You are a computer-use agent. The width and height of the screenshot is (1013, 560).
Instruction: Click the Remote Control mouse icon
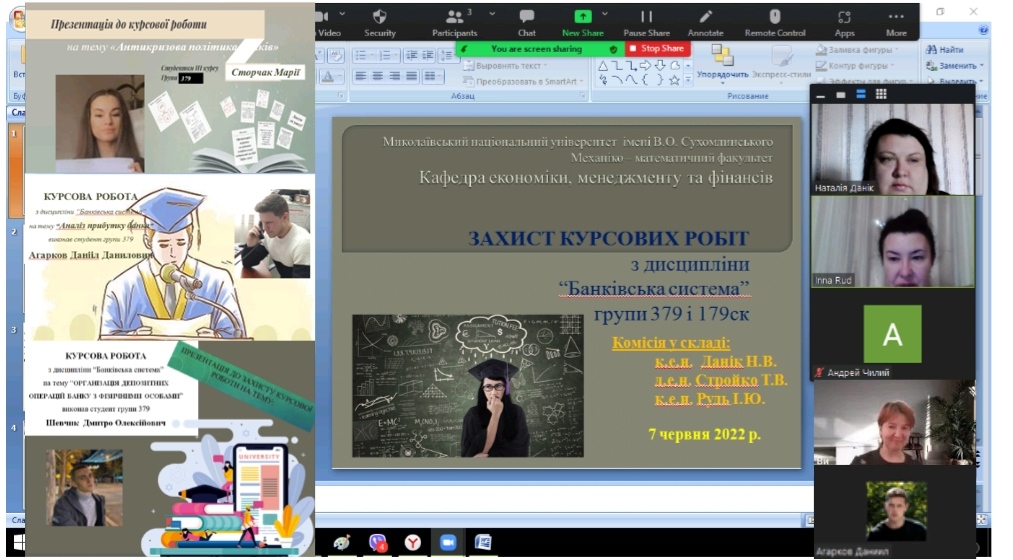click(x=775, y=20)
